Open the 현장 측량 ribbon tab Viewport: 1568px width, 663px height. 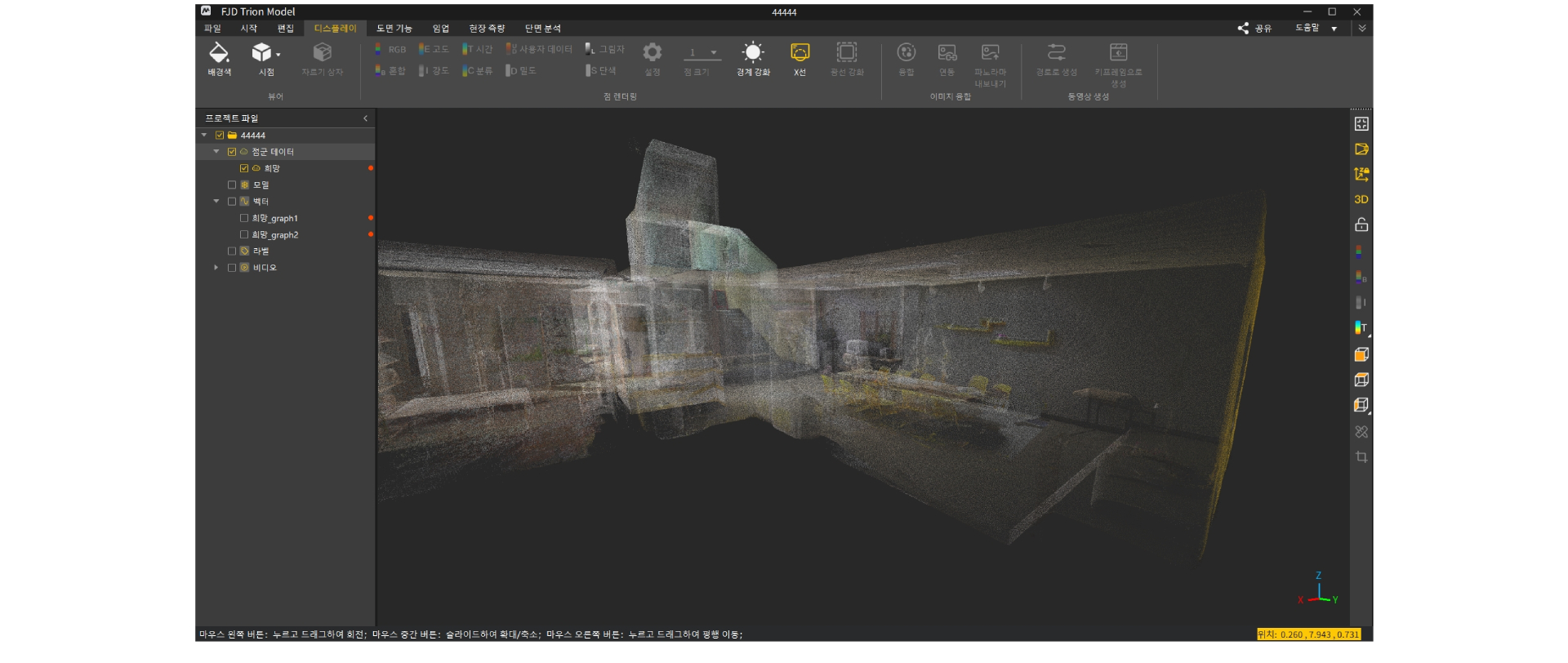(x=487, y=29)
